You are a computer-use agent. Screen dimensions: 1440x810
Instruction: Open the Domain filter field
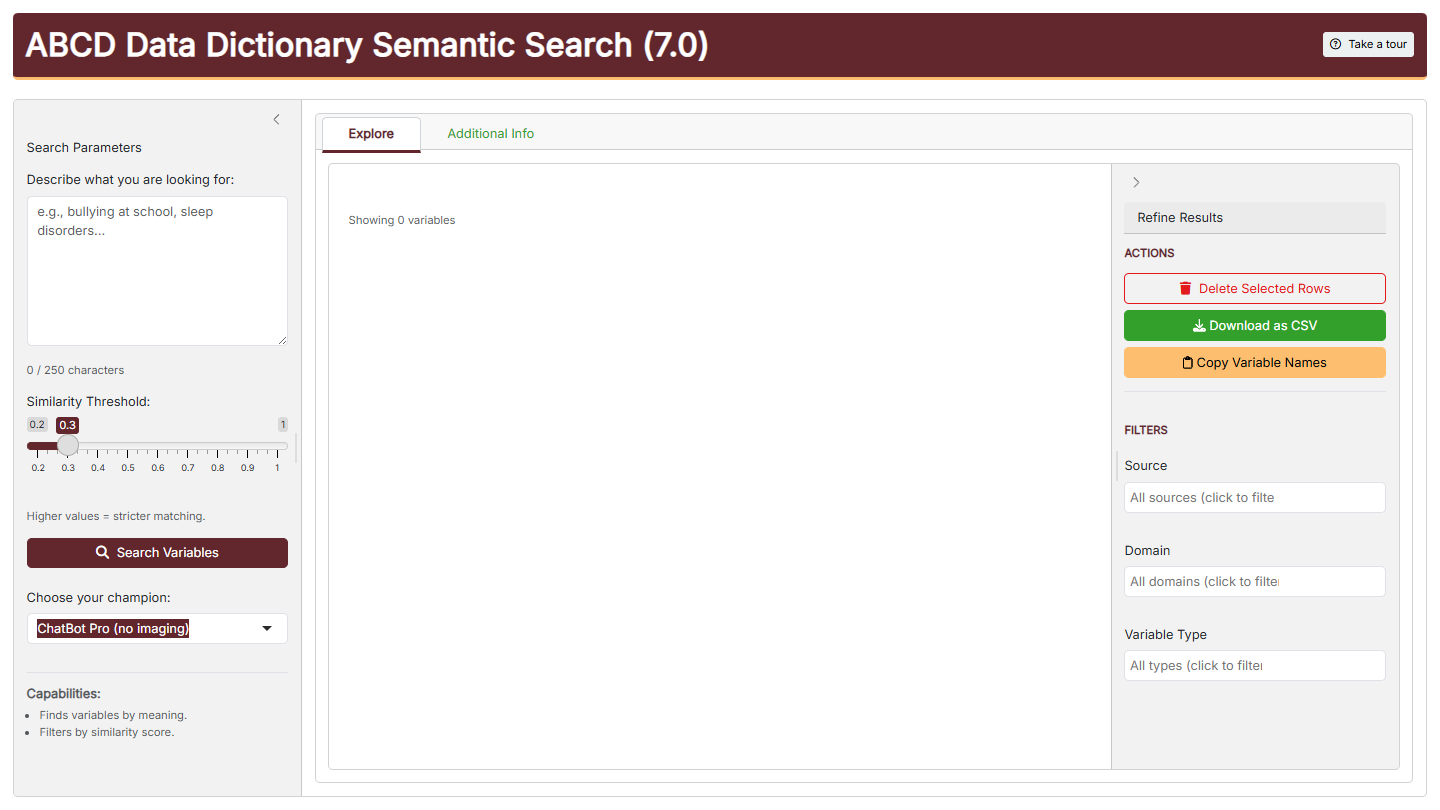[1255, 582]
